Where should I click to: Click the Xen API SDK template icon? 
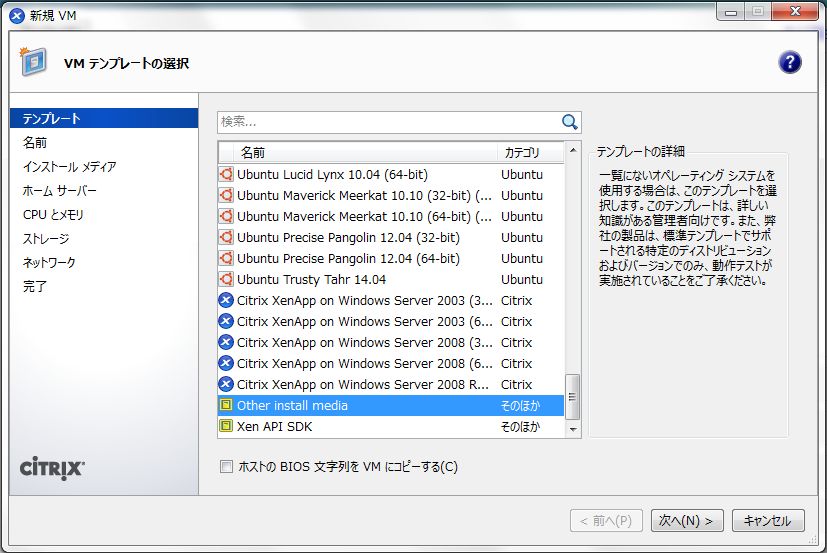(x=226, y=426)
